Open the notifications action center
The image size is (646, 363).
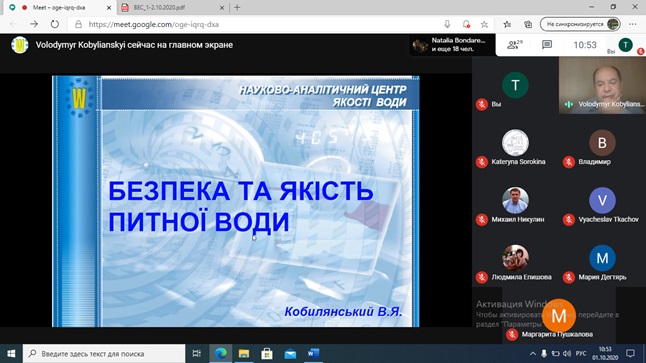click(x=630, y=354)
